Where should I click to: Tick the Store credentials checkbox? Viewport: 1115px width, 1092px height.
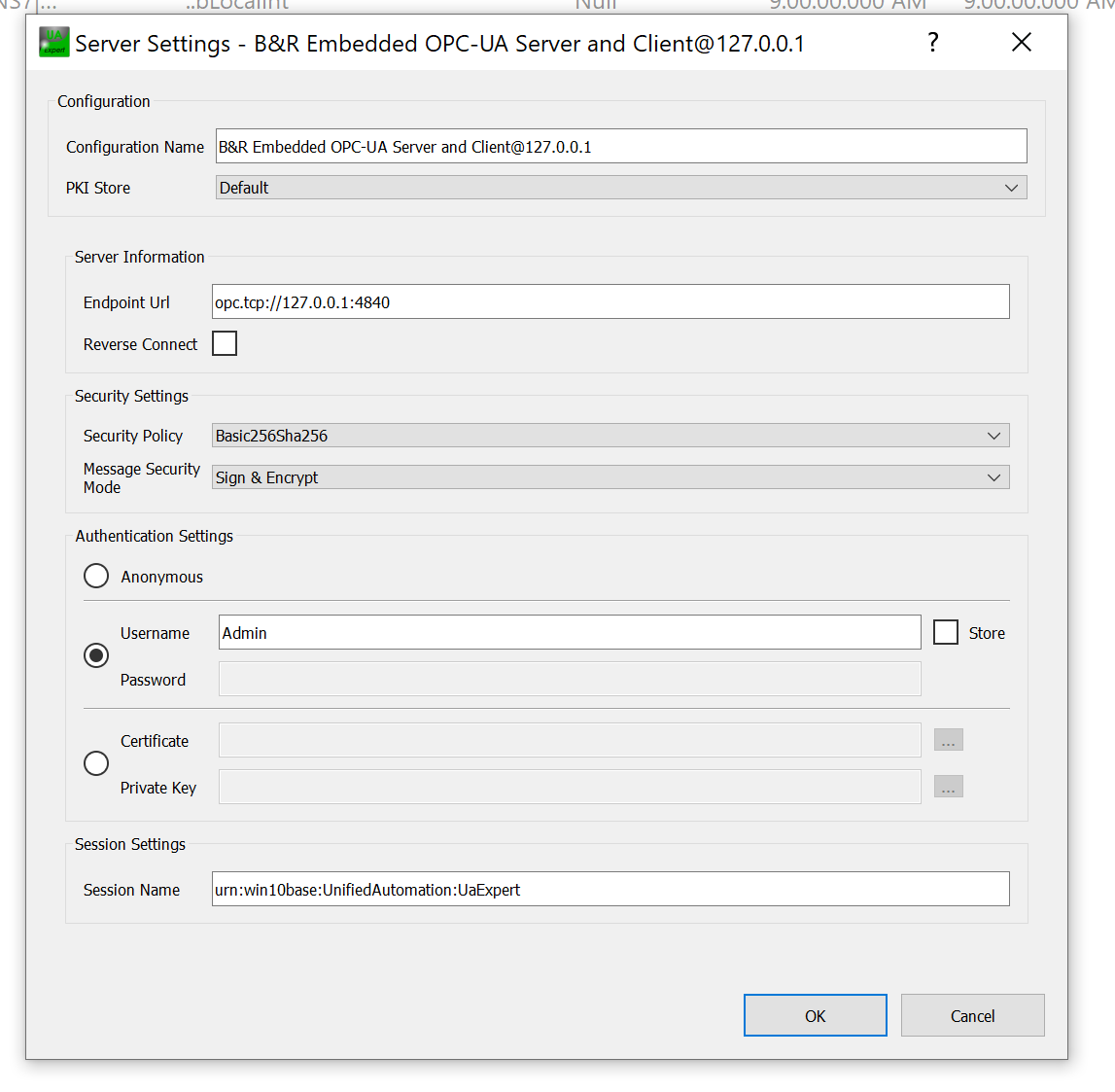click(946, 632)
